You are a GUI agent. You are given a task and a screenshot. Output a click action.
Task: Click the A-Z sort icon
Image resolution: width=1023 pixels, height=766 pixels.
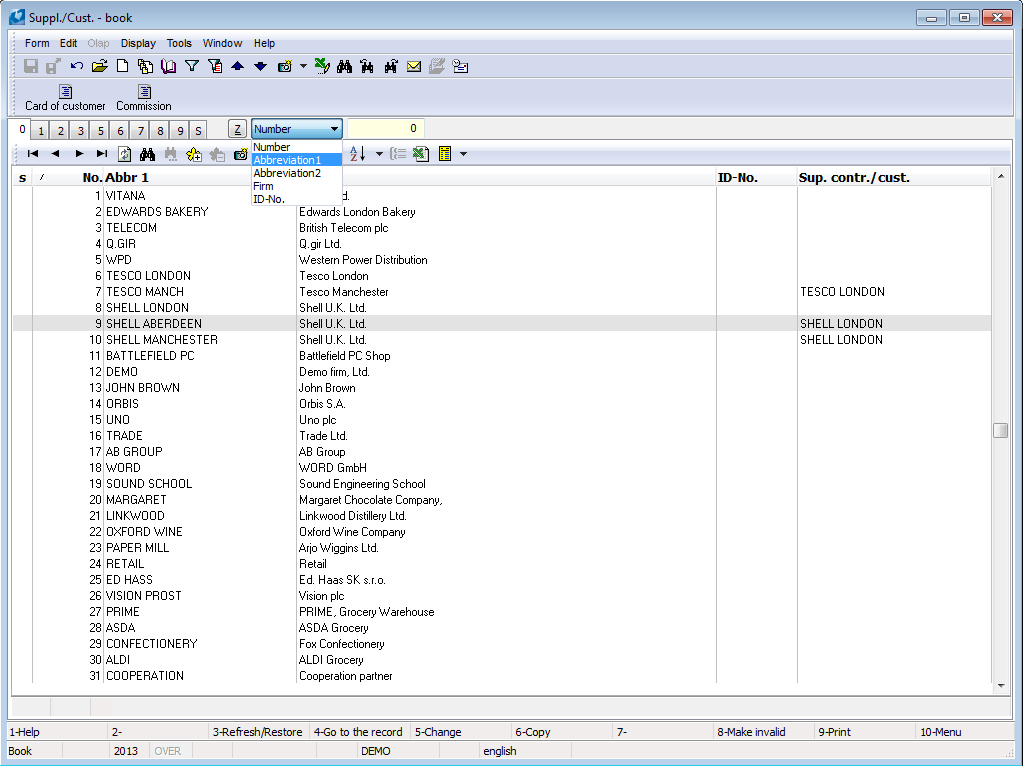(x=358, y=154)
